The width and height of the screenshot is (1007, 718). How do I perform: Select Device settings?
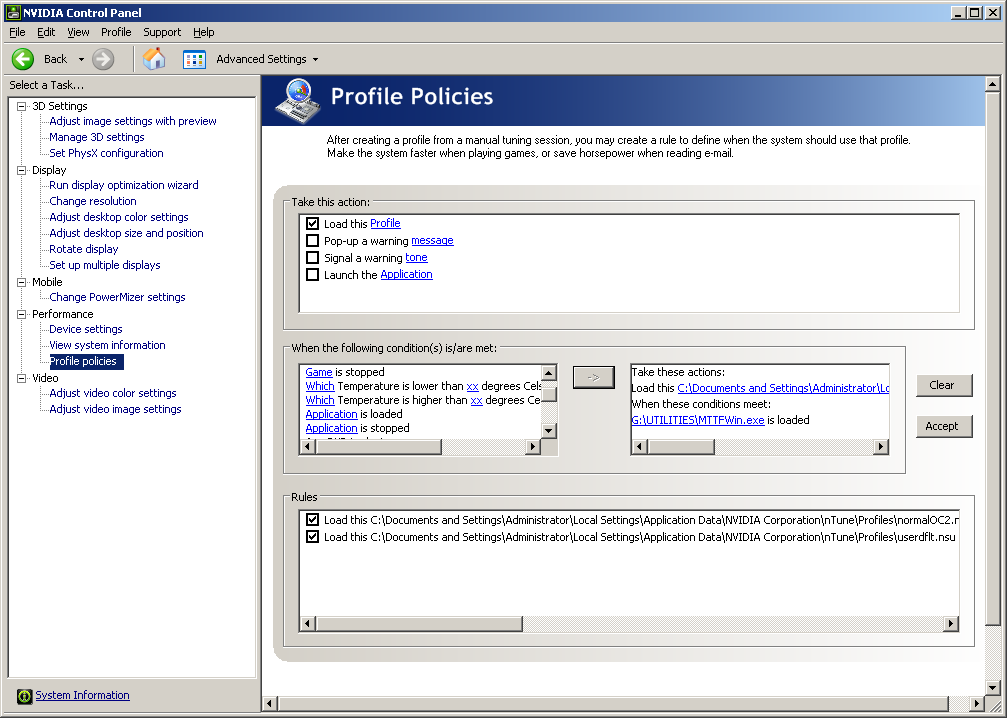tap(86, 329)
